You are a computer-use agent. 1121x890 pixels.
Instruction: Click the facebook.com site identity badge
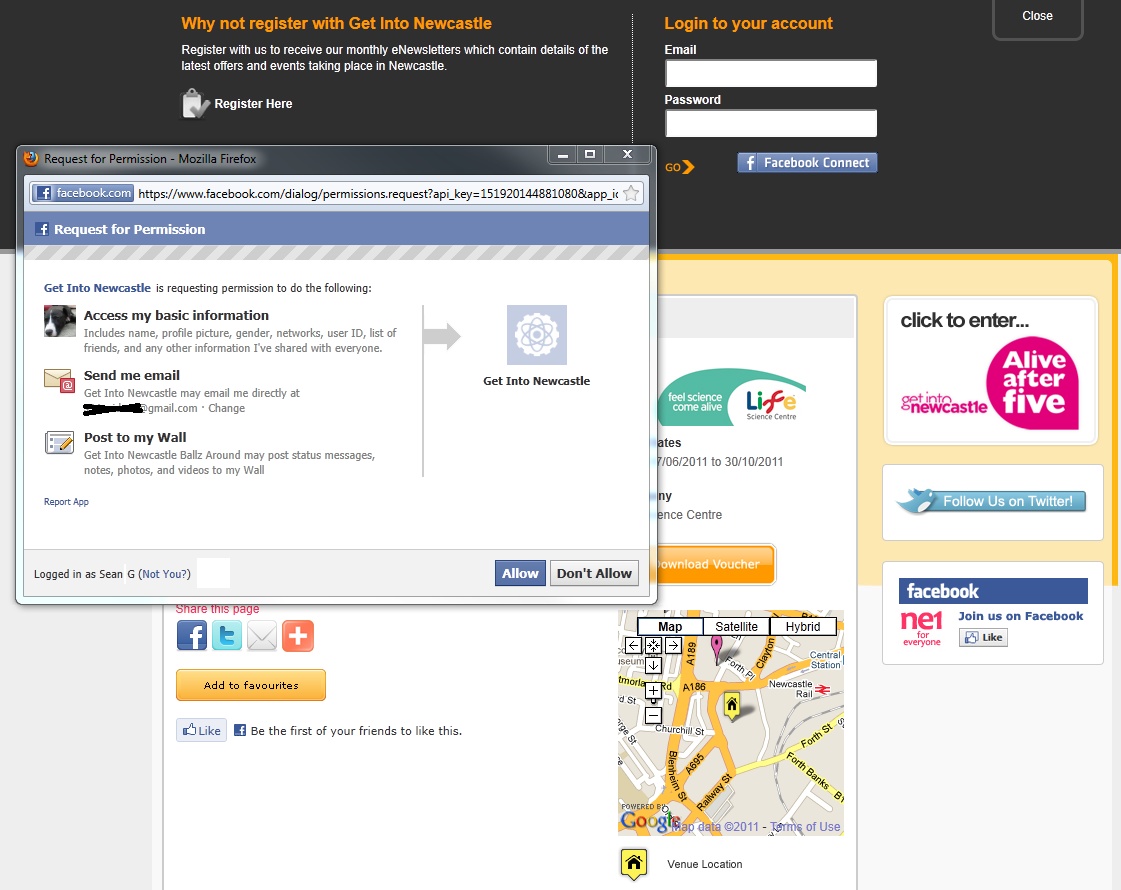84,193
